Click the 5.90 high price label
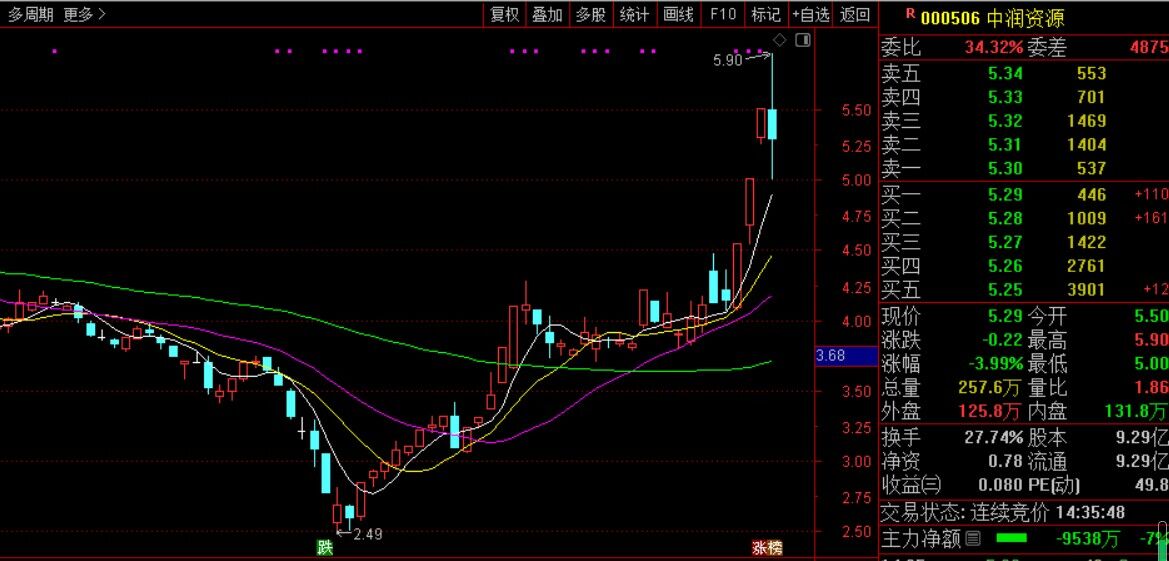1169x561 pixels. [727, 61]
